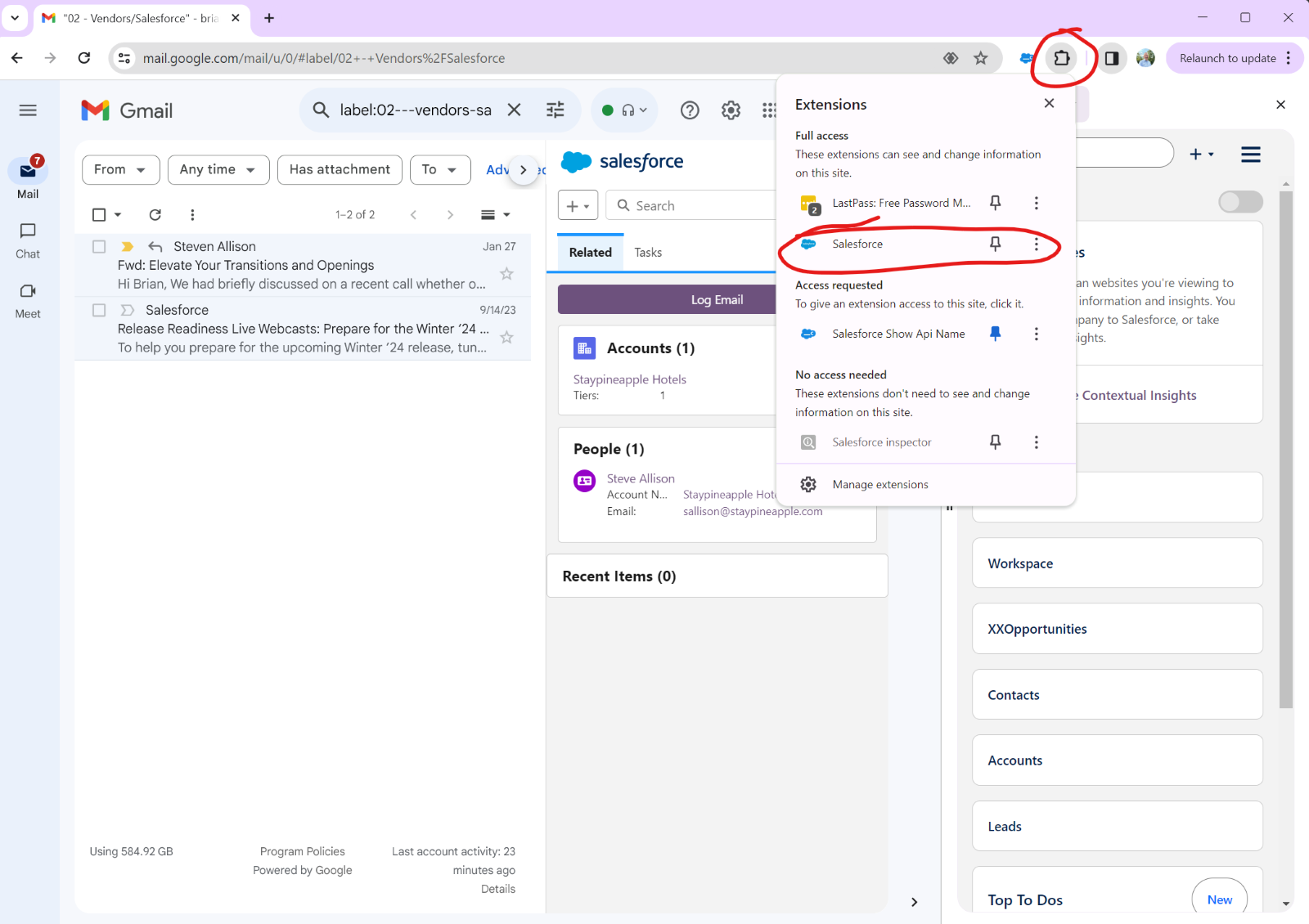The width and height of the screenshot is (1309, 924).
Task: Open the Any time filter dropdown
Action: pyautogui.click(x=218, y=170)
